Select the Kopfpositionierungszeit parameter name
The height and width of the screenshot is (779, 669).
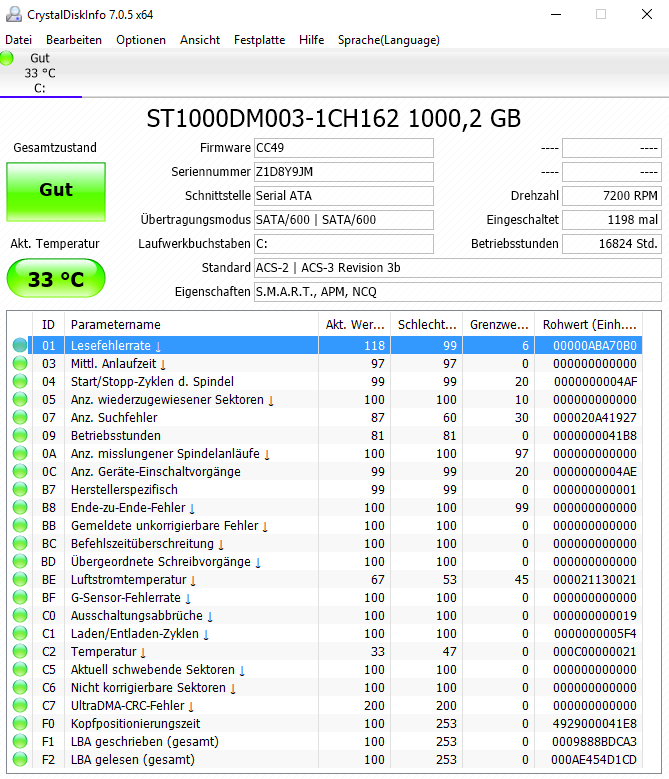tap(136, 723)
